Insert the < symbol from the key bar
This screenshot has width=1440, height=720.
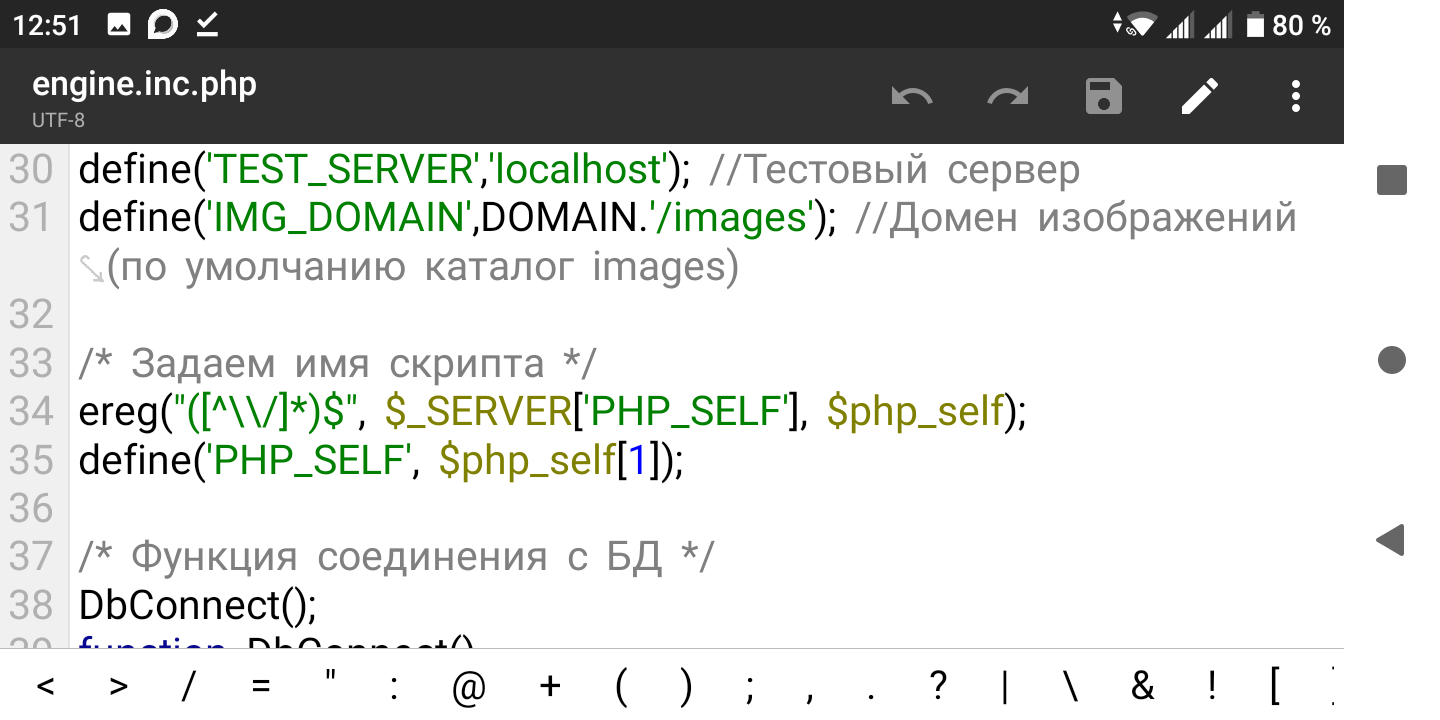coord(45,686)
